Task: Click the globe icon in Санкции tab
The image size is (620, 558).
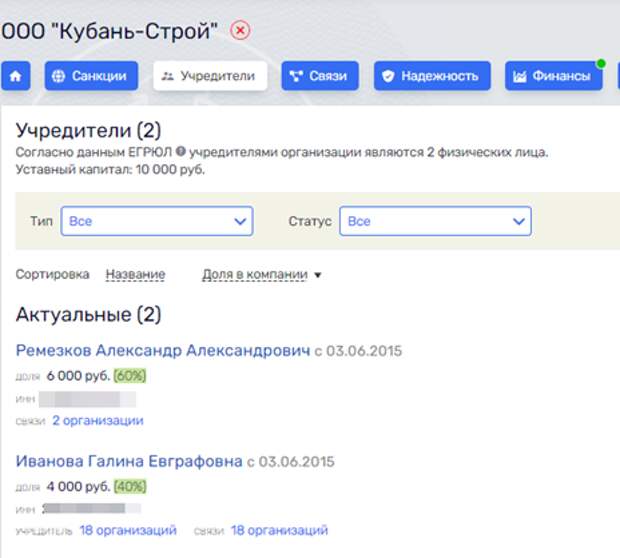Action: (59, 76)
